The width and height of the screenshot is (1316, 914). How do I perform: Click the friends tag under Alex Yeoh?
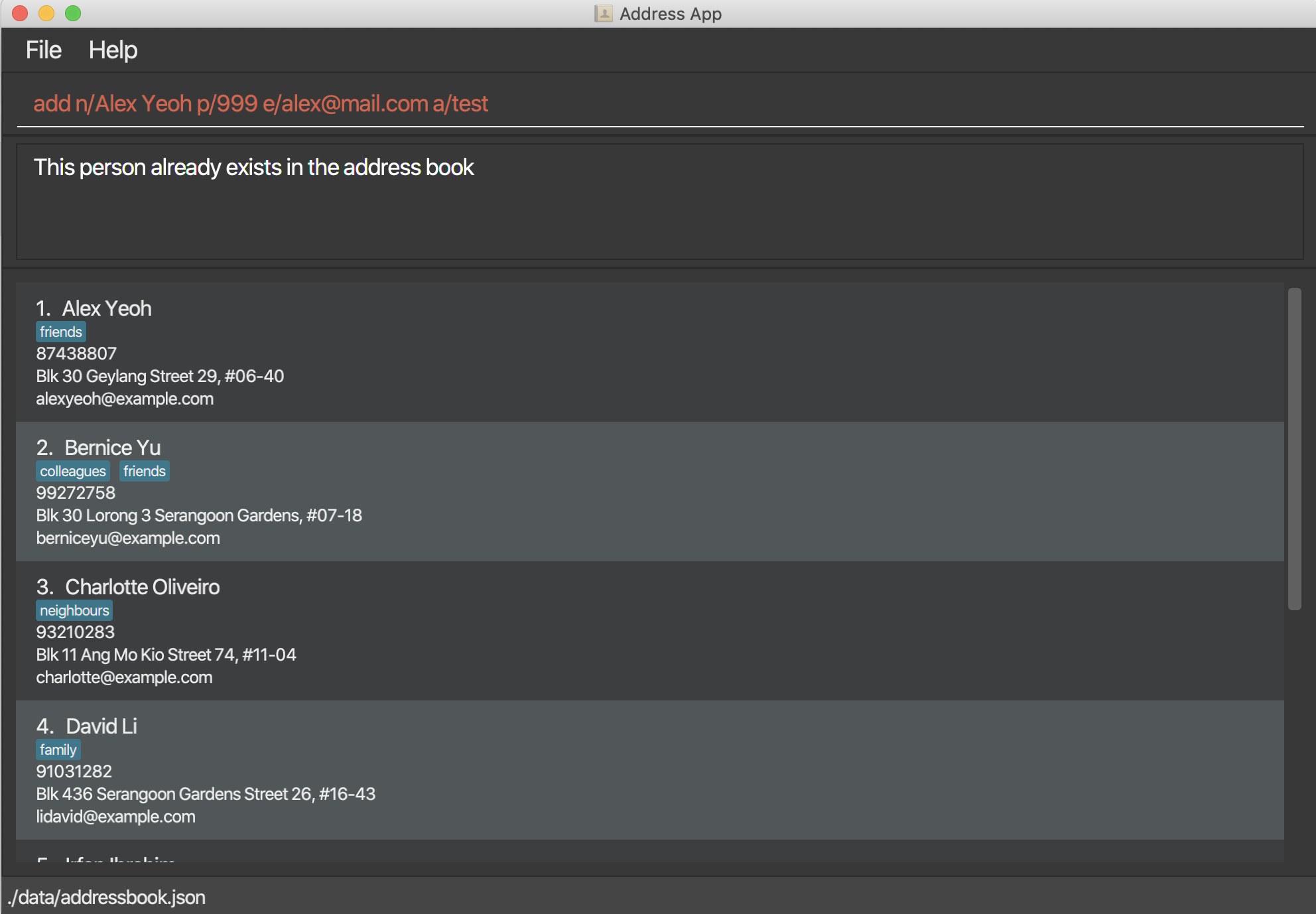(60, 332)
